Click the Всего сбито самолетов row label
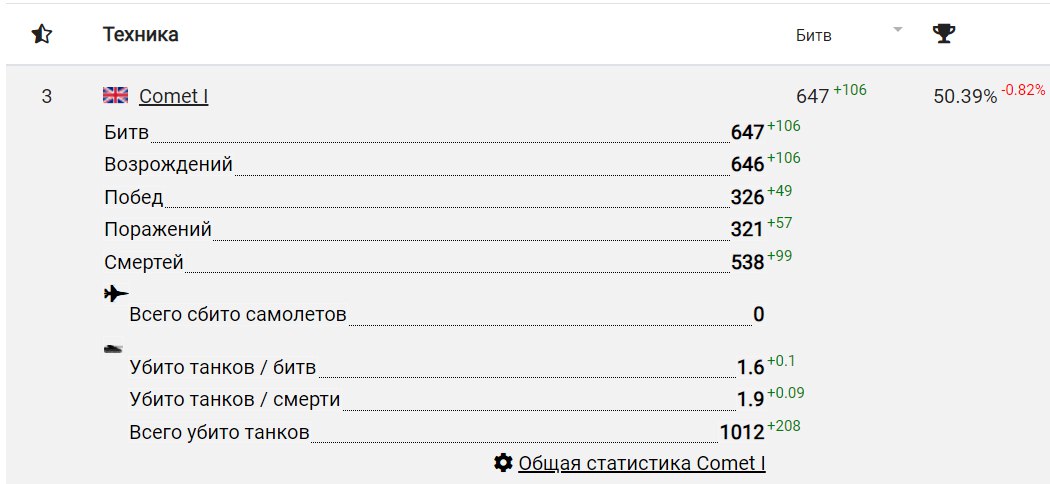Image resolution: width=1050 pixels, height=484 pixels. tap(238, 315)
